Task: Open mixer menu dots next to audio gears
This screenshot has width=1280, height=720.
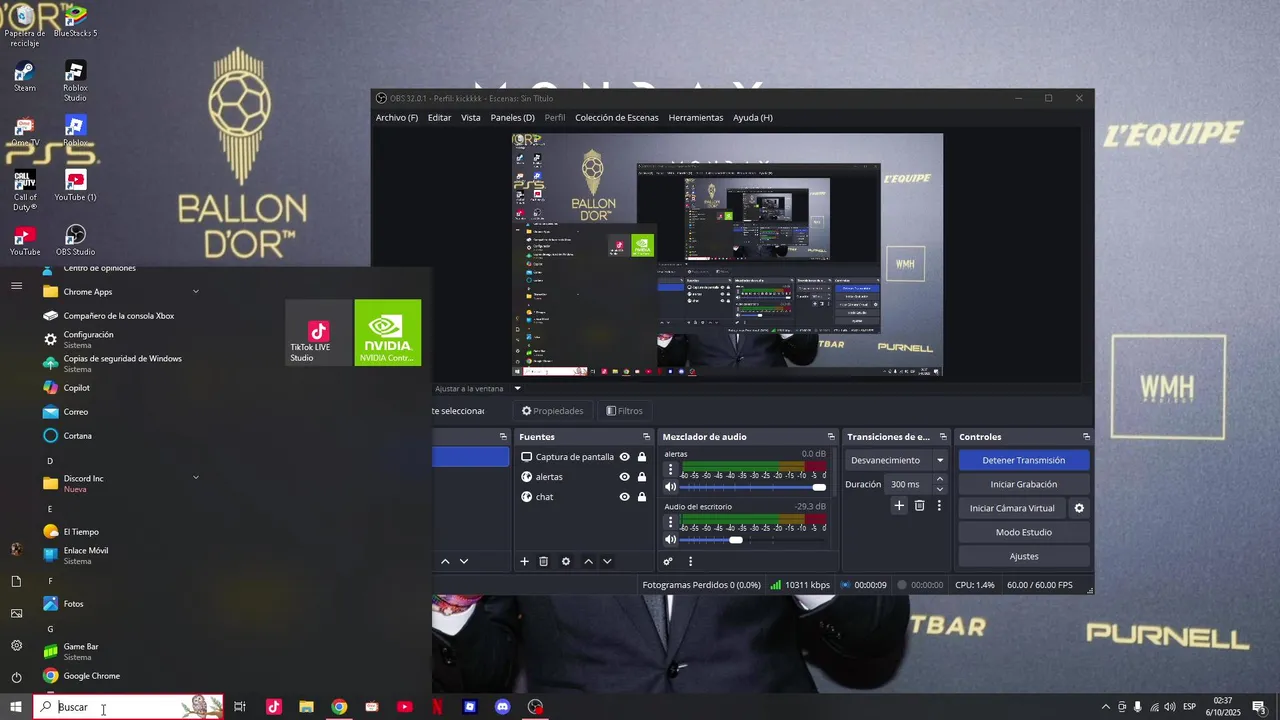Action: tap(690, 562)
